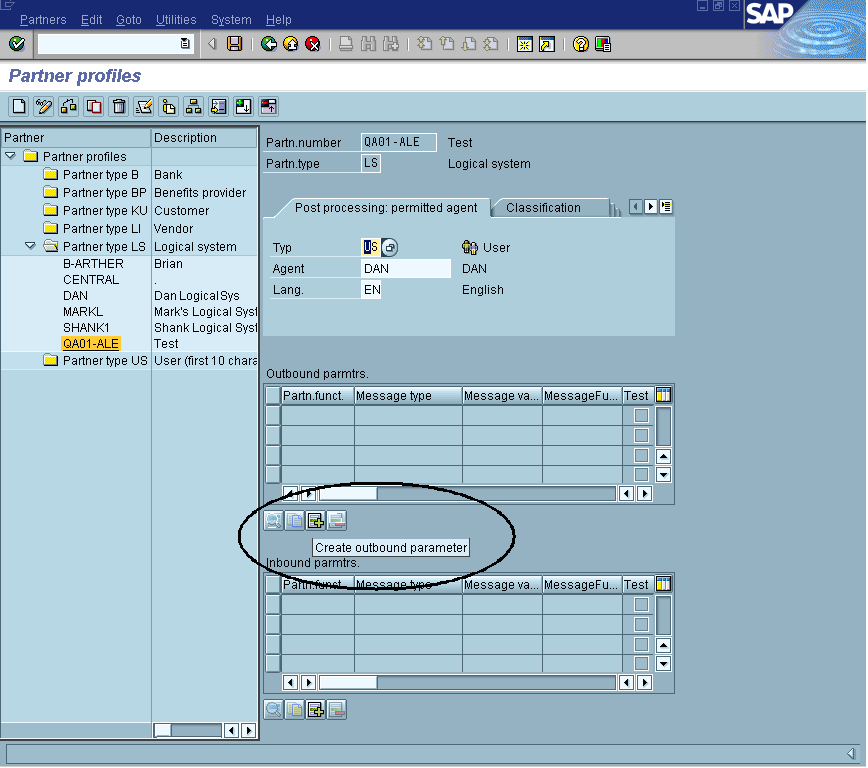Tick first Test checkbox in Outbound parmtrs table
The width and height of the screenshot is (868, 768).
641,415
